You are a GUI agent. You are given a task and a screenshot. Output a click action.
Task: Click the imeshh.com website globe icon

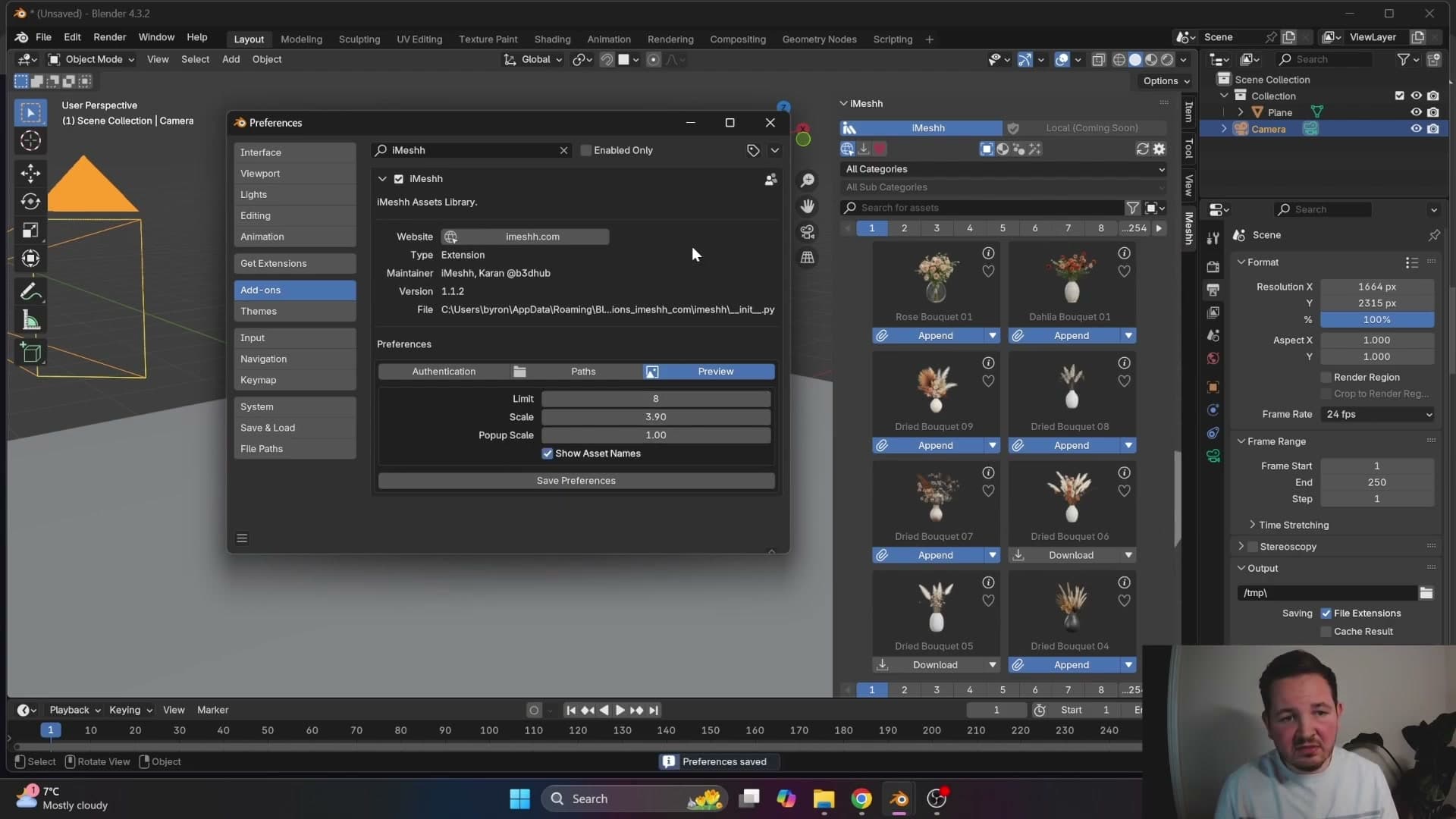coord(450,237)
